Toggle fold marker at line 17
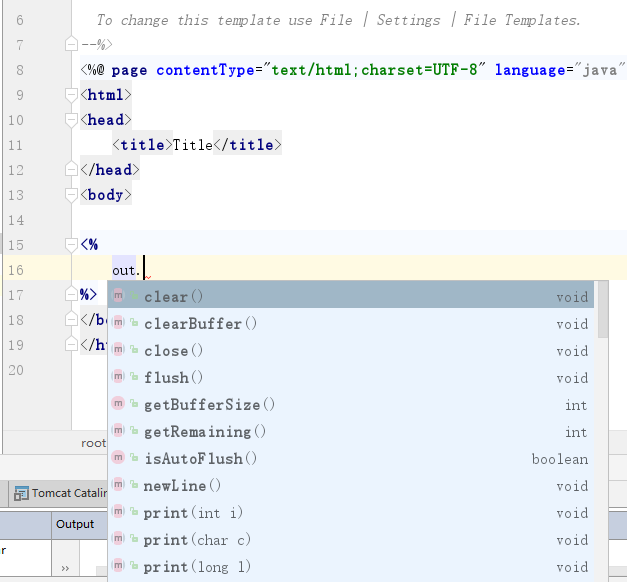 tap(71, 294)
